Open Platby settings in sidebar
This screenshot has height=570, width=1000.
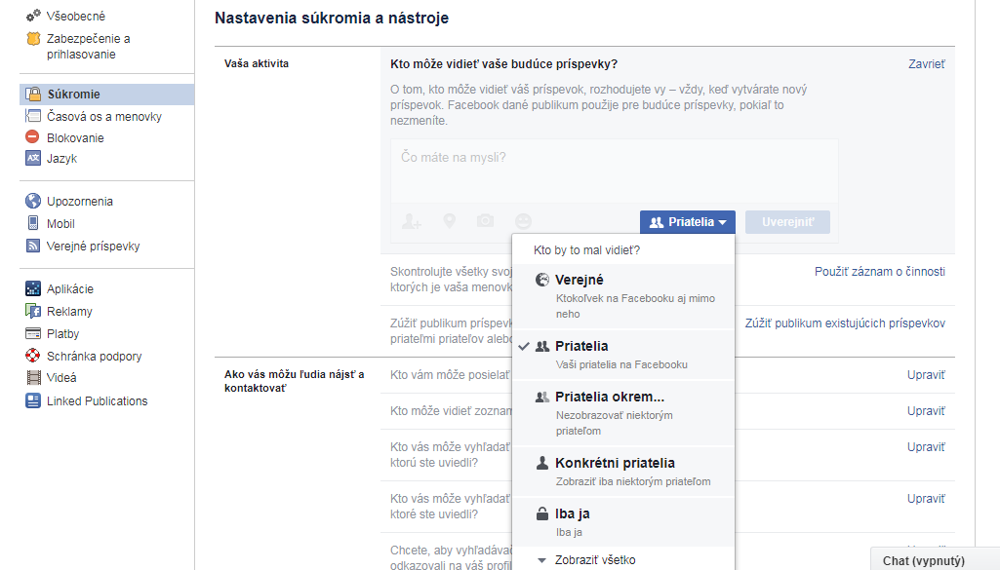(63, 333)
